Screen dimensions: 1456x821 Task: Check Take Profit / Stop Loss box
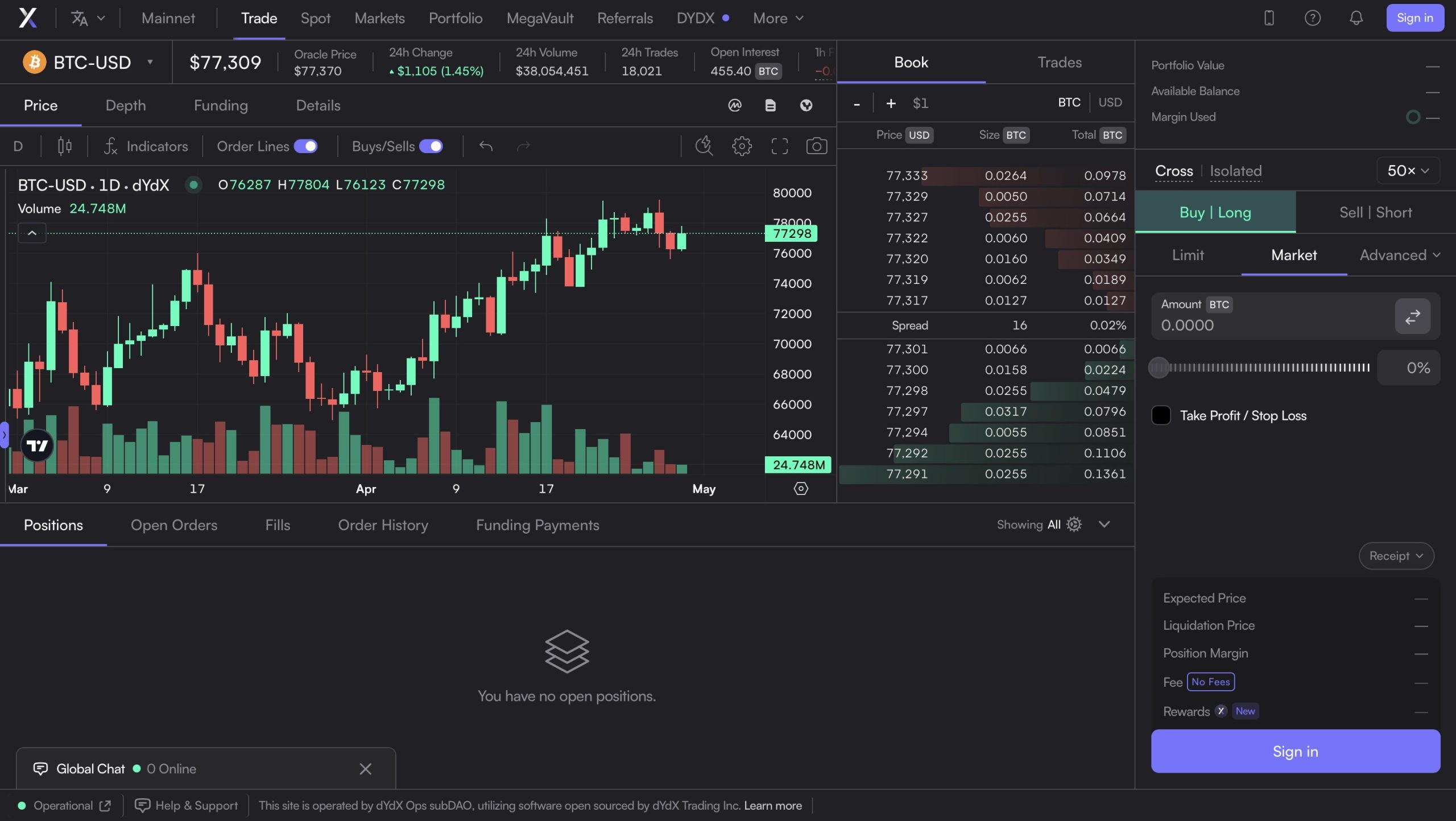[x=1161, y=415]
